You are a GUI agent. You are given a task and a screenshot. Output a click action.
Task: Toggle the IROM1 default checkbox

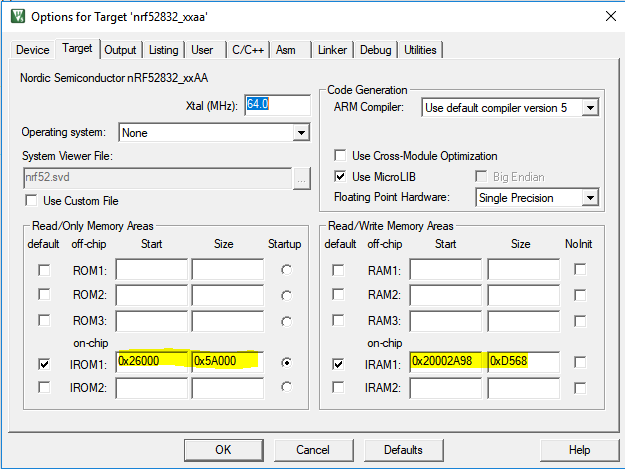pos(44,364)
